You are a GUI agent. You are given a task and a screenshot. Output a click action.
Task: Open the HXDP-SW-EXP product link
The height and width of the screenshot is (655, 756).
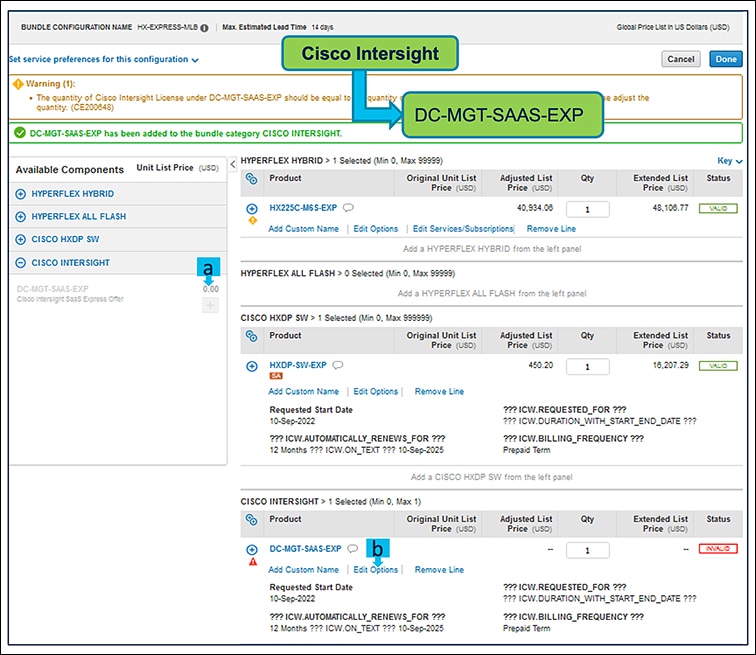pos(297,365)
